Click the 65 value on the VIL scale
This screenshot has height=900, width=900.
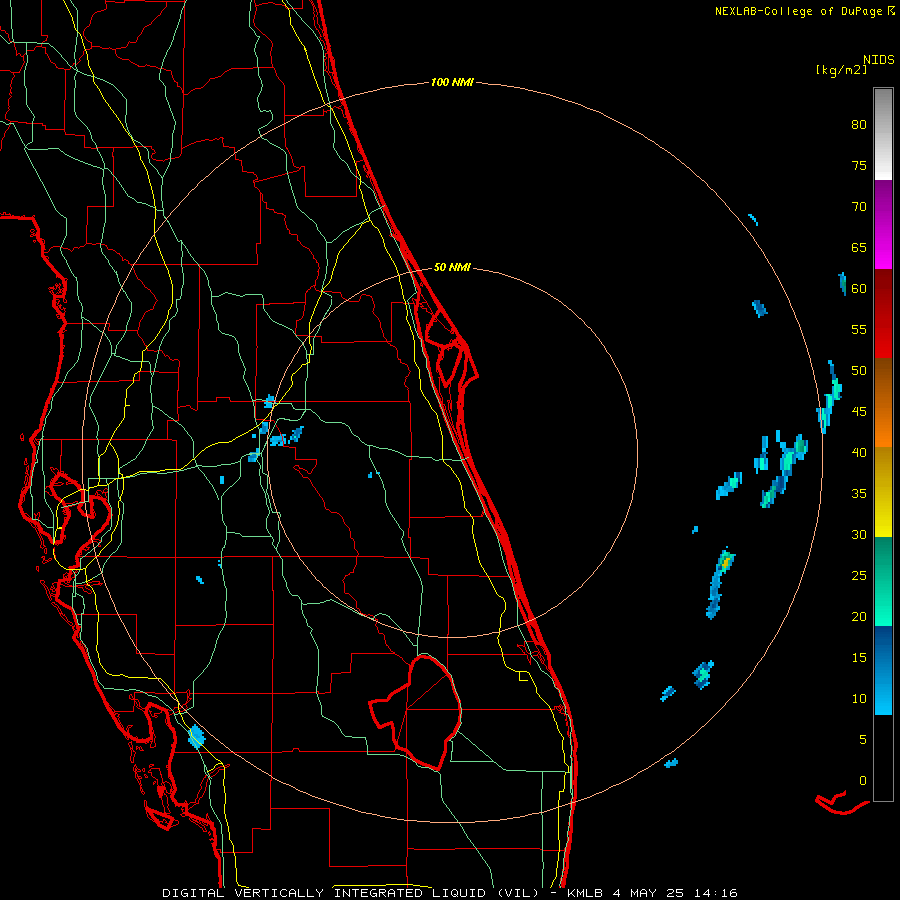[x=859, y=247]
